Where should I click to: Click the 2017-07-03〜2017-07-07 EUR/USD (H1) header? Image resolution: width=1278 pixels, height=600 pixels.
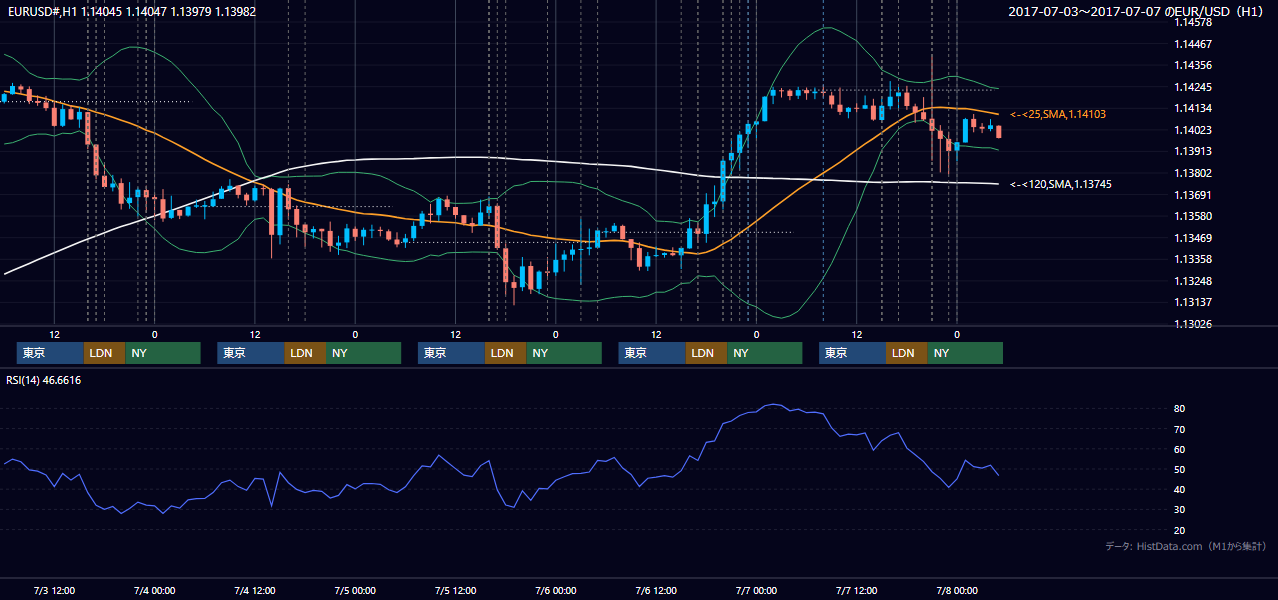coord(1138,11)
